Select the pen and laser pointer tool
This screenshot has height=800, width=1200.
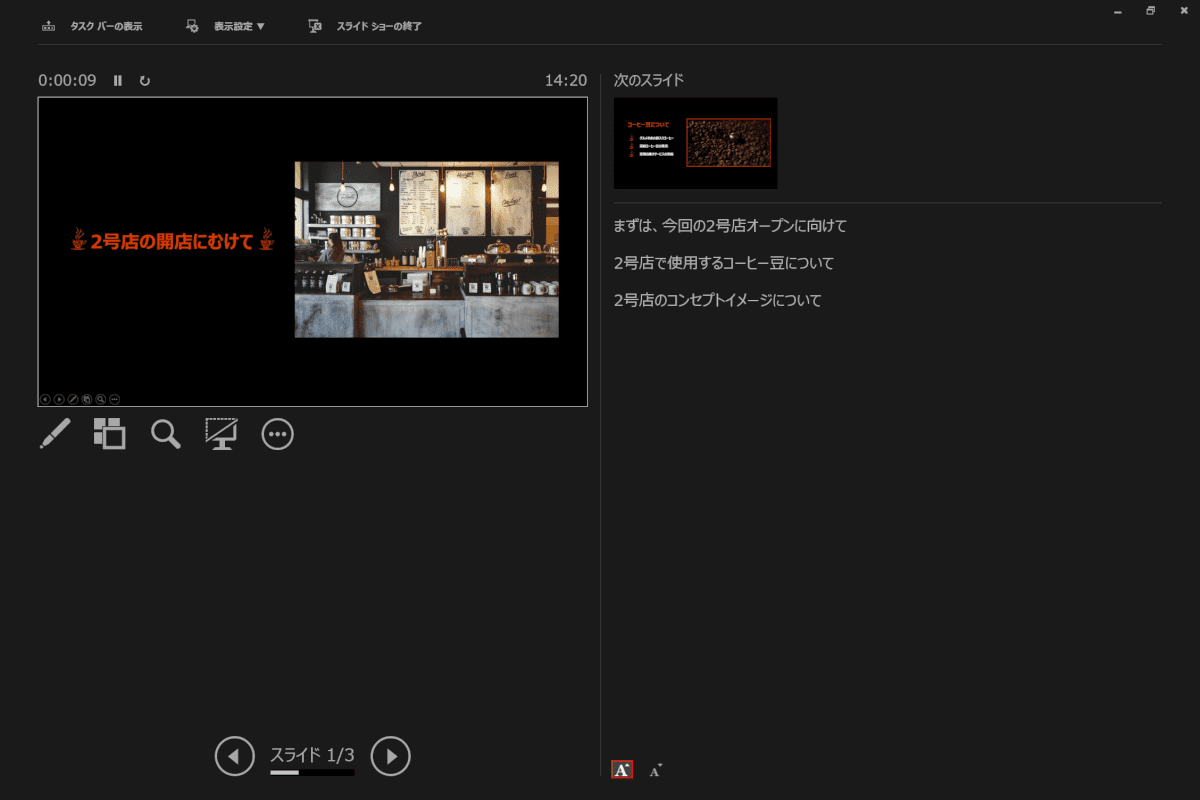55,433
